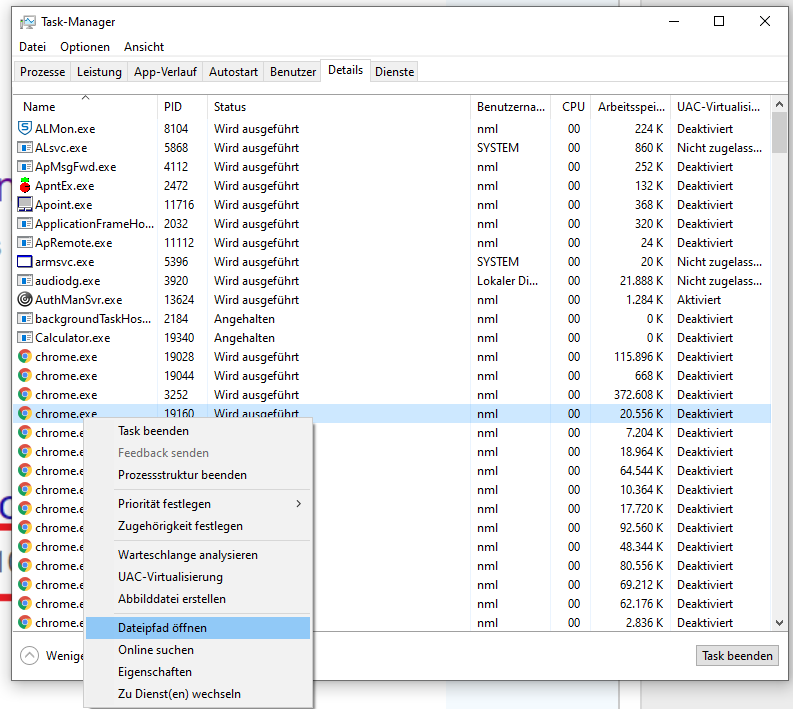
Task: Click Name column sort arrow
Action: 85,97
